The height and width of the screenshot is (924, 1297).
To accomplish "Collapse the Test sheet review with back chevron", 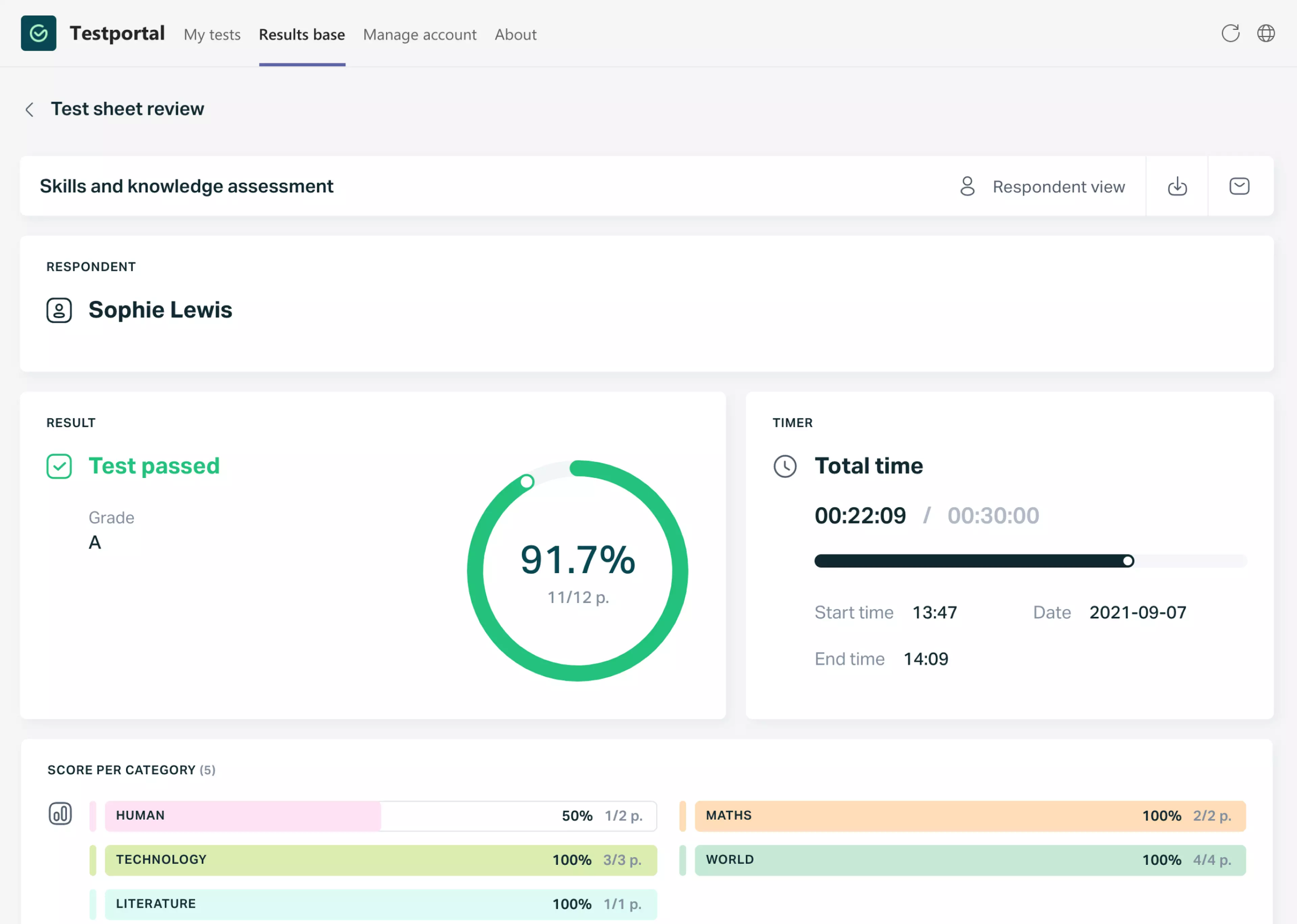I will (29, 109).
